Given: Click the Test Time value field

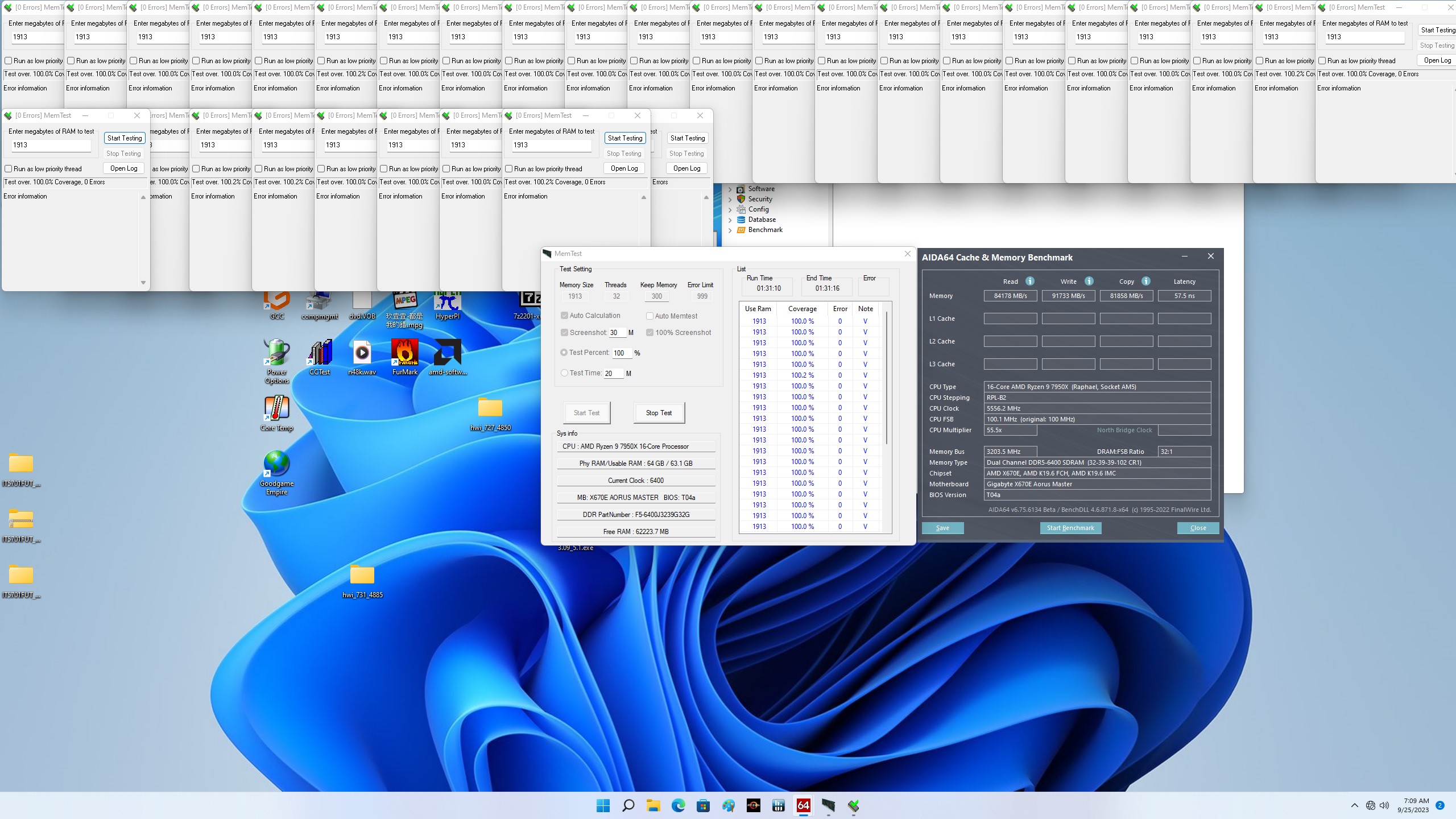Looking at the screenshot, I should [x=614, y=374].
